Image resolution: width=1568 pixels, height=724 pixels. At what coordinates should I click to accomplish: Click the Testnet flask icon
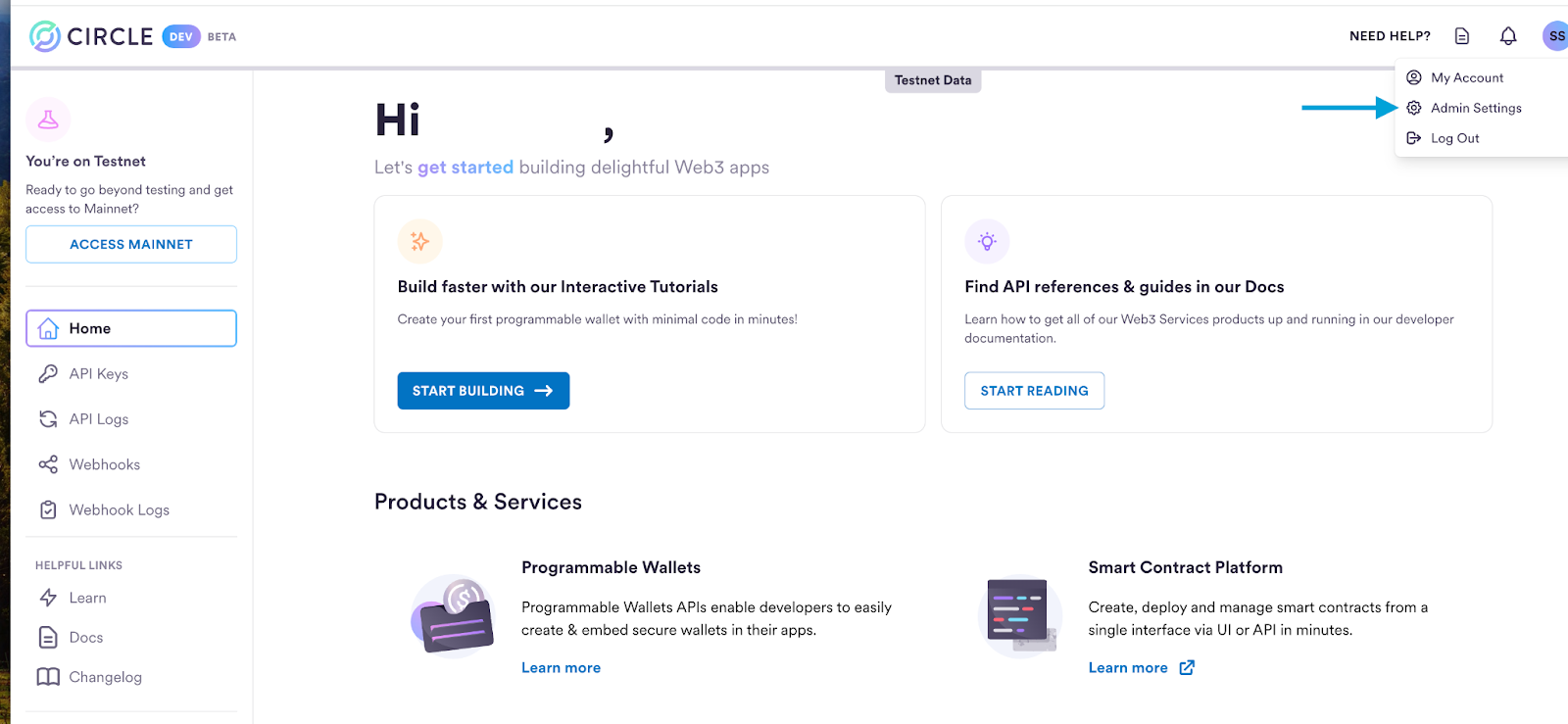point(48,120)
